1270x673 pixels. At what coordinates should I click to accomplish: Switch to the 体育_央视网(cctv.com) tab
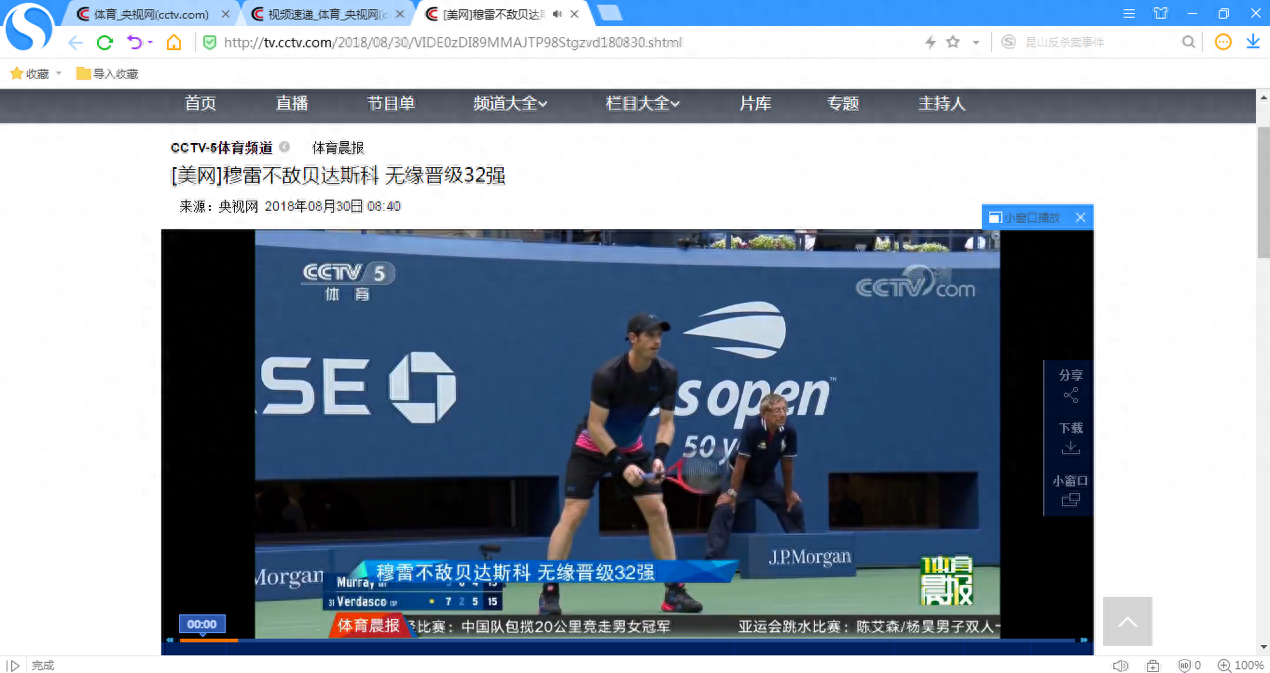[x=152, y=14]
